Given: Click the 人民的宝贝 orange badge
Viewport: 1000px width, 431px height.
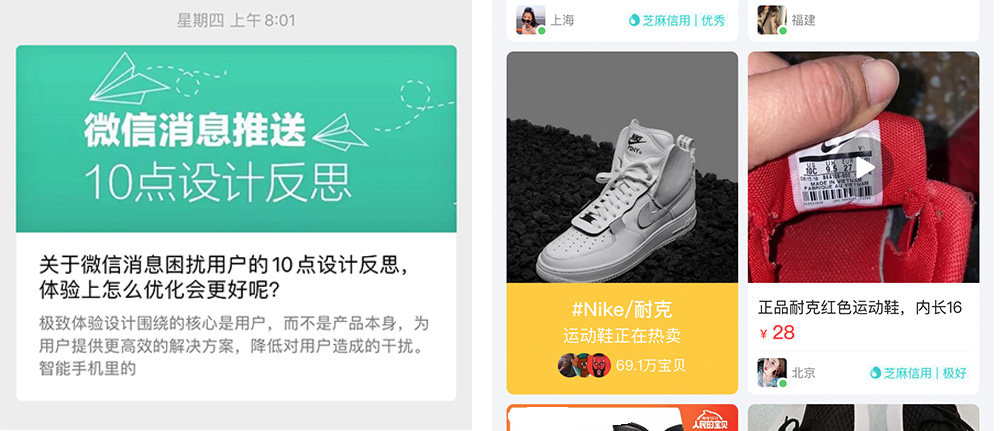Looking at the screenshot, I should tap(712, 419).
